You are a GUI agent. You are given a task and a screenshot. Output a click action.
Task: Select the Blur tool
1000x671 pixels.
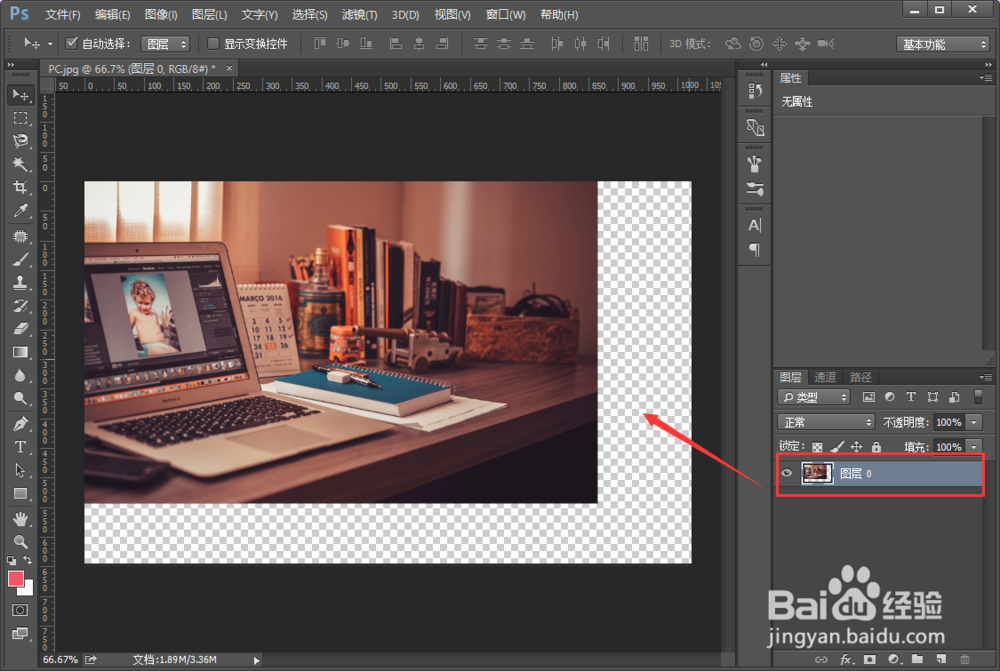click(x=20, y=375)
